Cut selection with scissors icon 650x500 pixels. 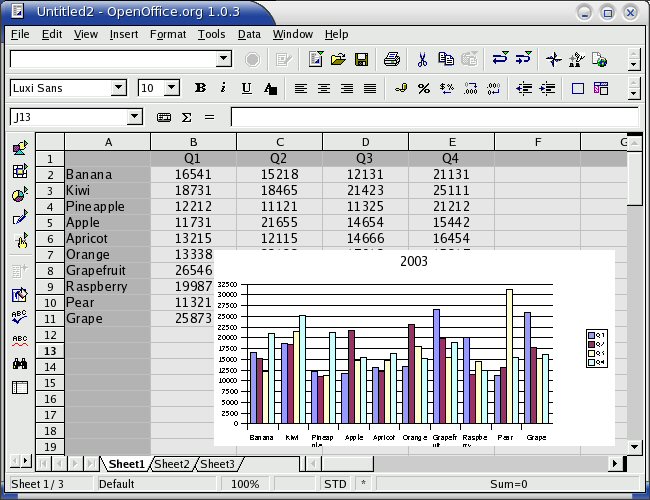tap(422, 59)
